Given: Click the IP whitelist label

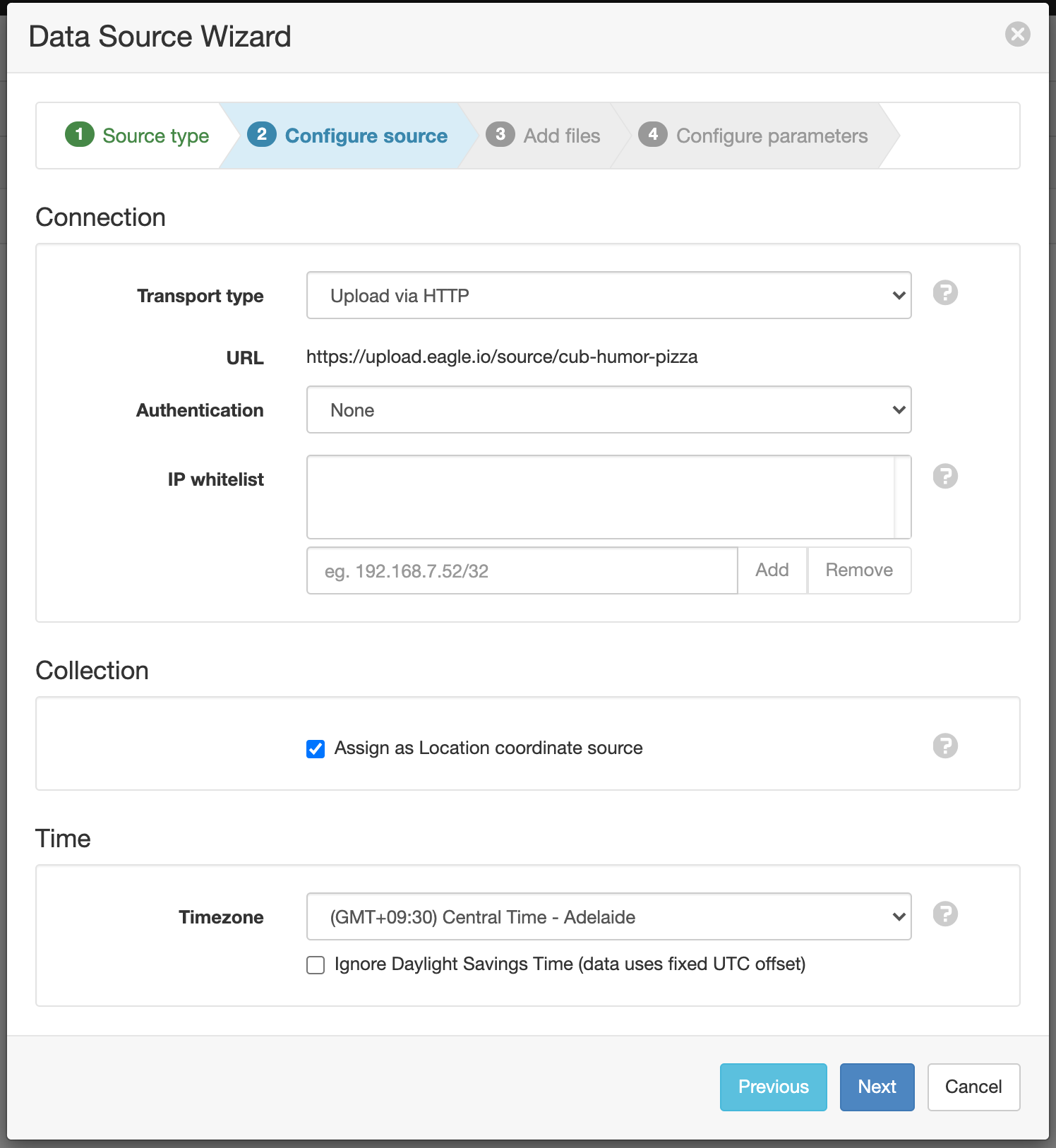Looking at the screenshot, I should coord(215,479).
